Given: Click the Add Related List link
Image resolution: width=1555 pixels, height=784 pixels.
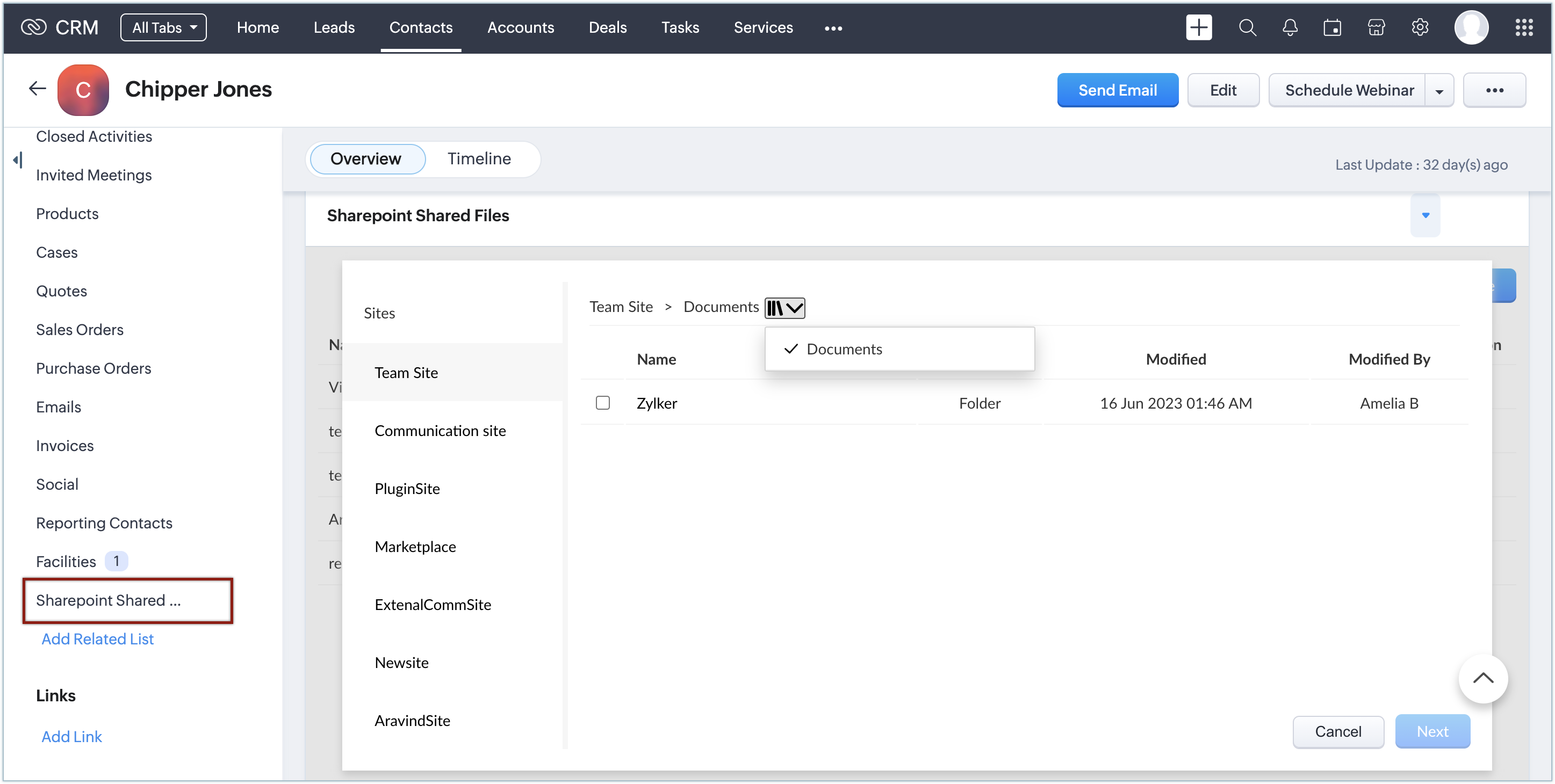Looking at the screenshot, I should tap(97, 638).
